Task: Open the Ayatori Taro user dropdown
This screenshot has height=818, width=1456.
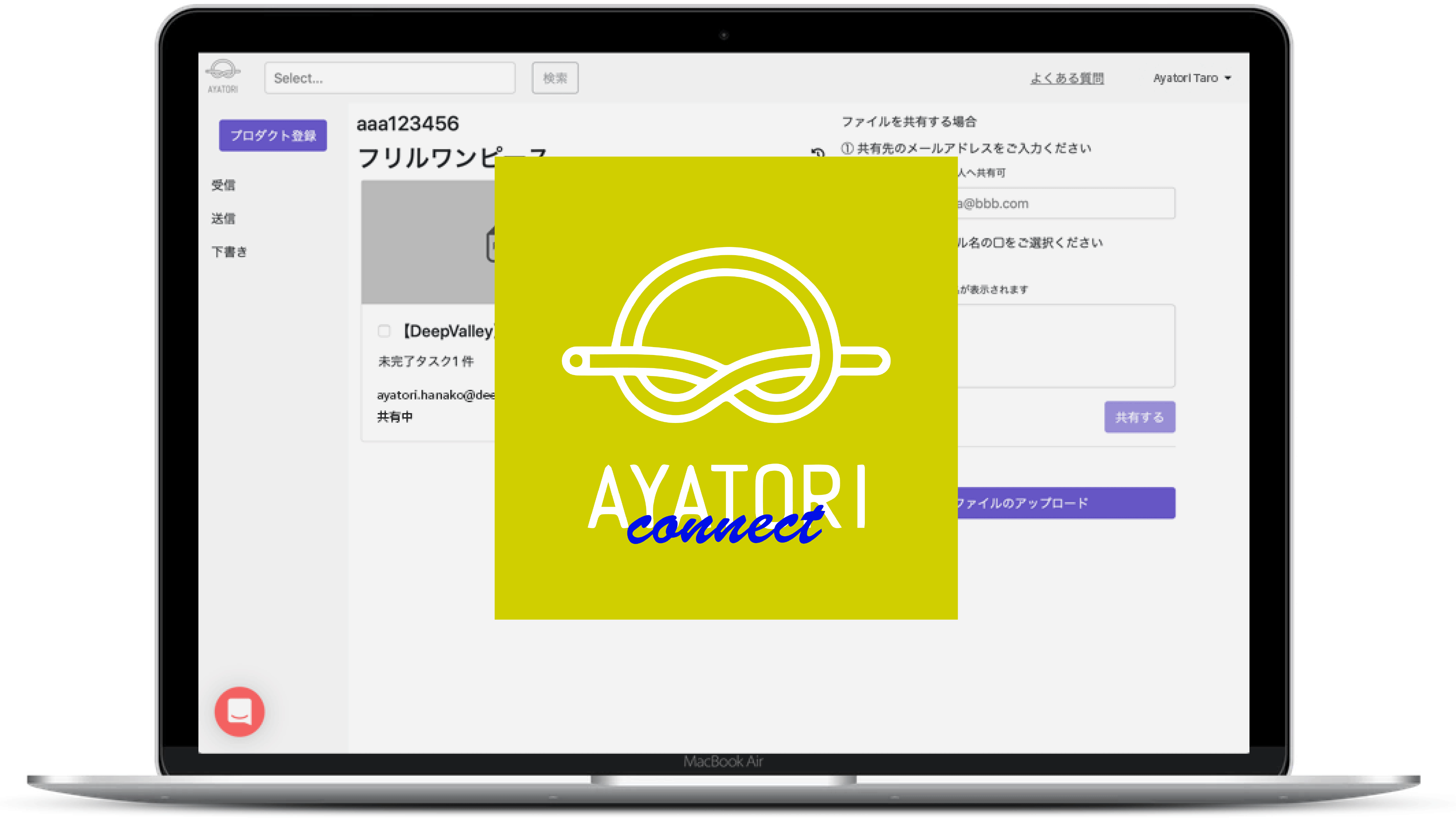Action: [1192, 78]
